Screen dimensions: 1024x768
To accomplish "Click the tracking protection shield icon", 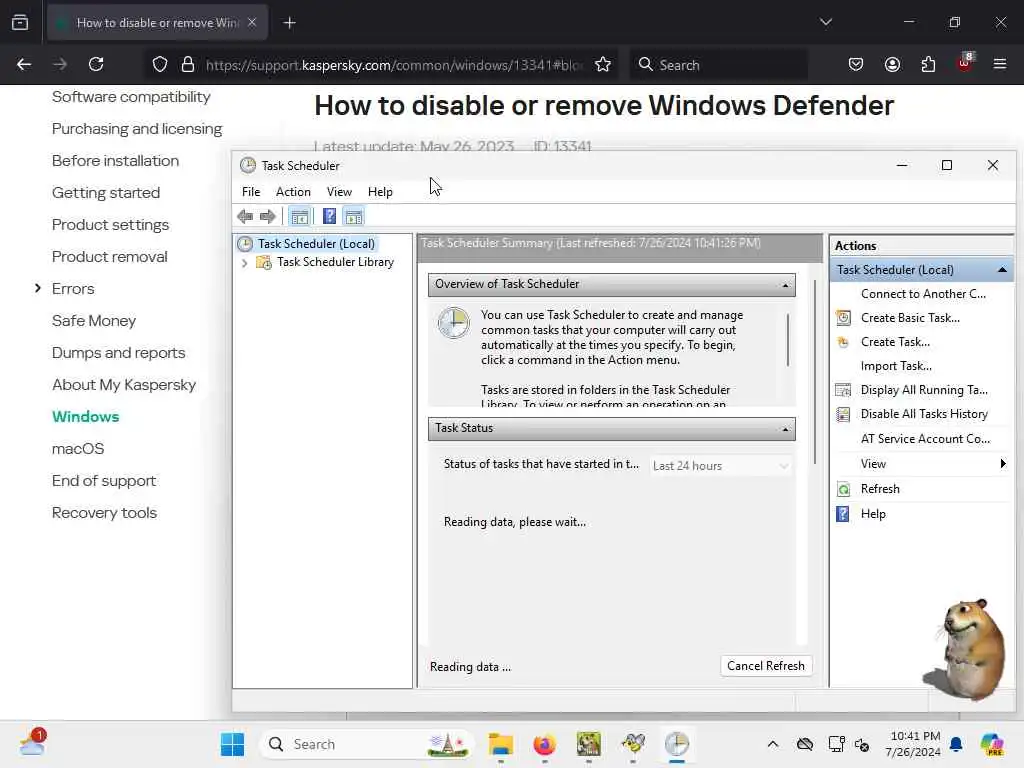I will pos(160,64).
